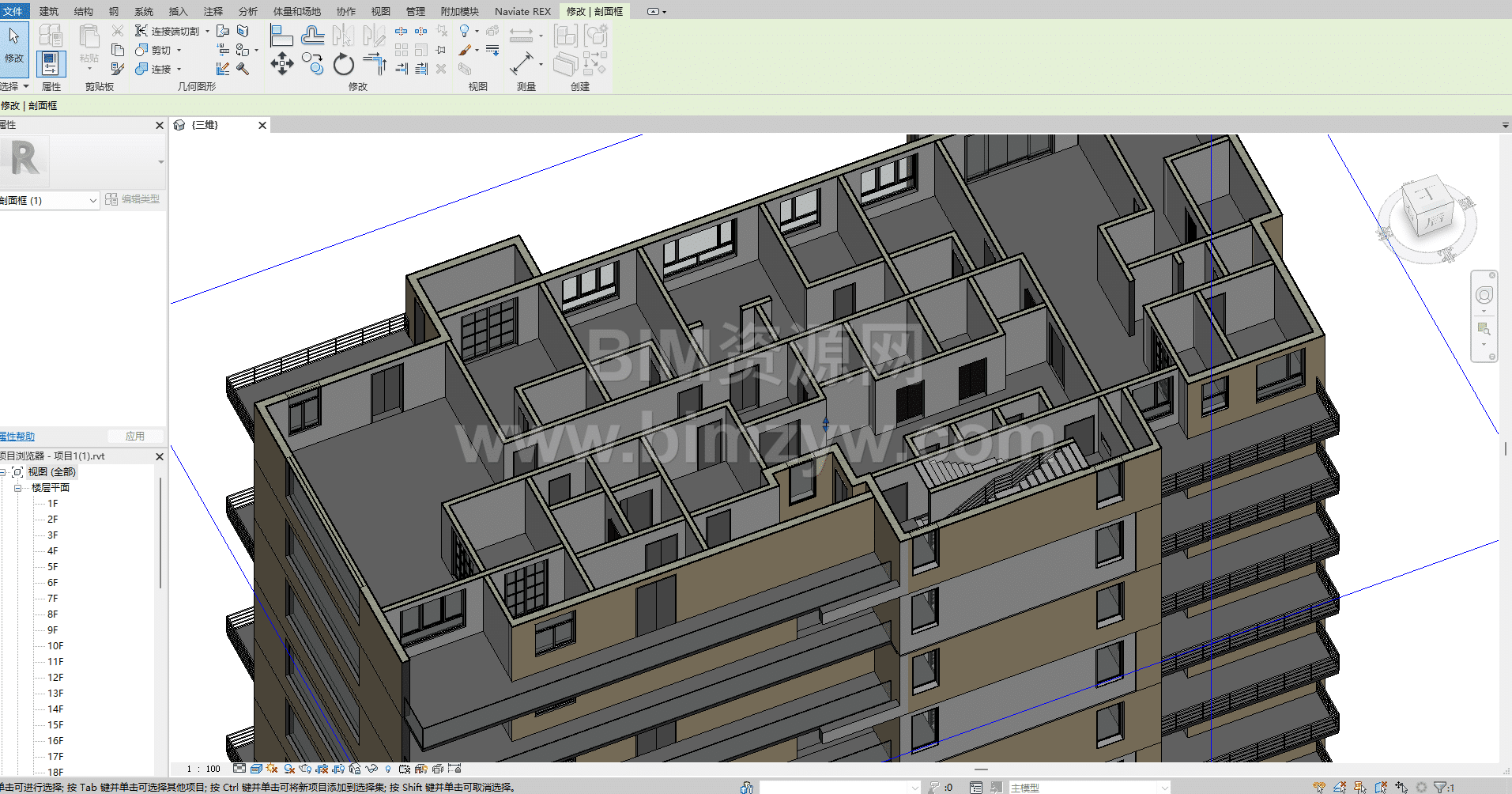Expand the 连接端切割 dropdown arrow
The height and width of the screenshot is (794, 1512).
point(208,32)
